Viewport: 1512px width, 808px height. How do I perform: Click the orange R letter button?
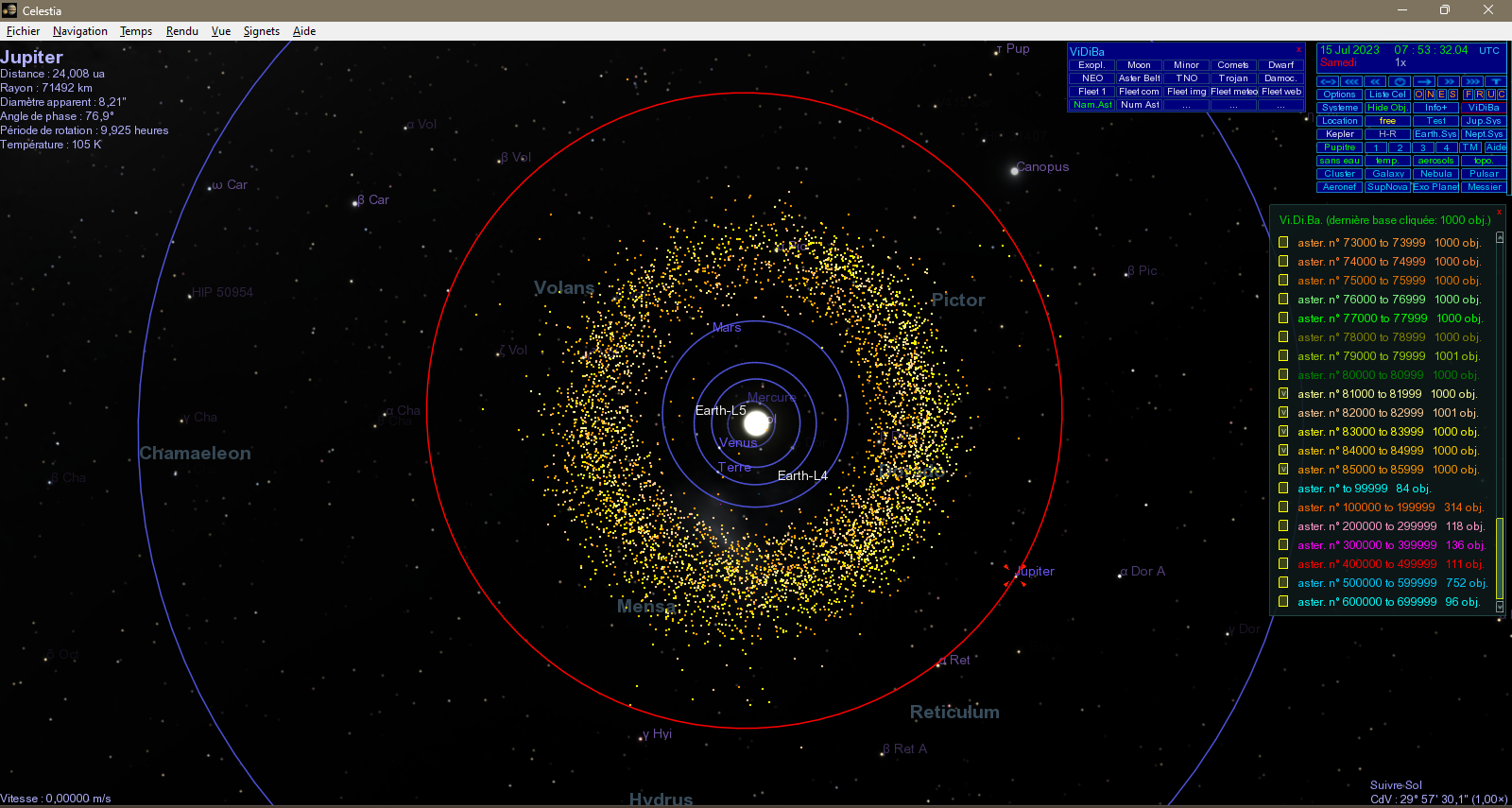1479,95
